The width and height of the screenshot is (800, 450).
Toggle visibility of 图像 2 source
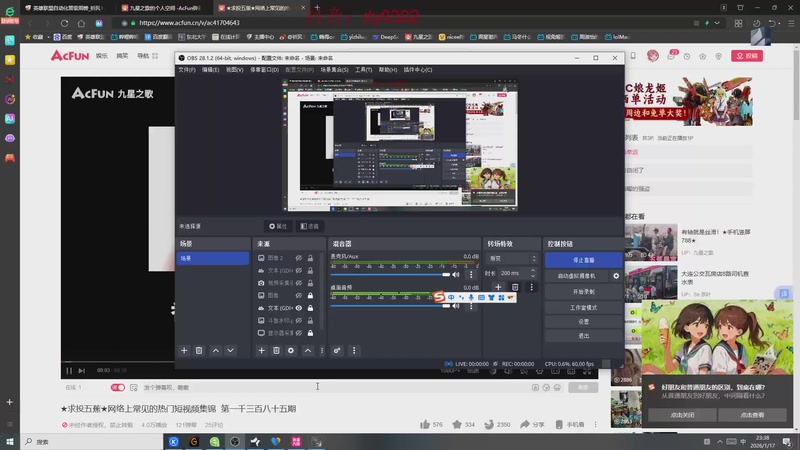coord(299,258)
